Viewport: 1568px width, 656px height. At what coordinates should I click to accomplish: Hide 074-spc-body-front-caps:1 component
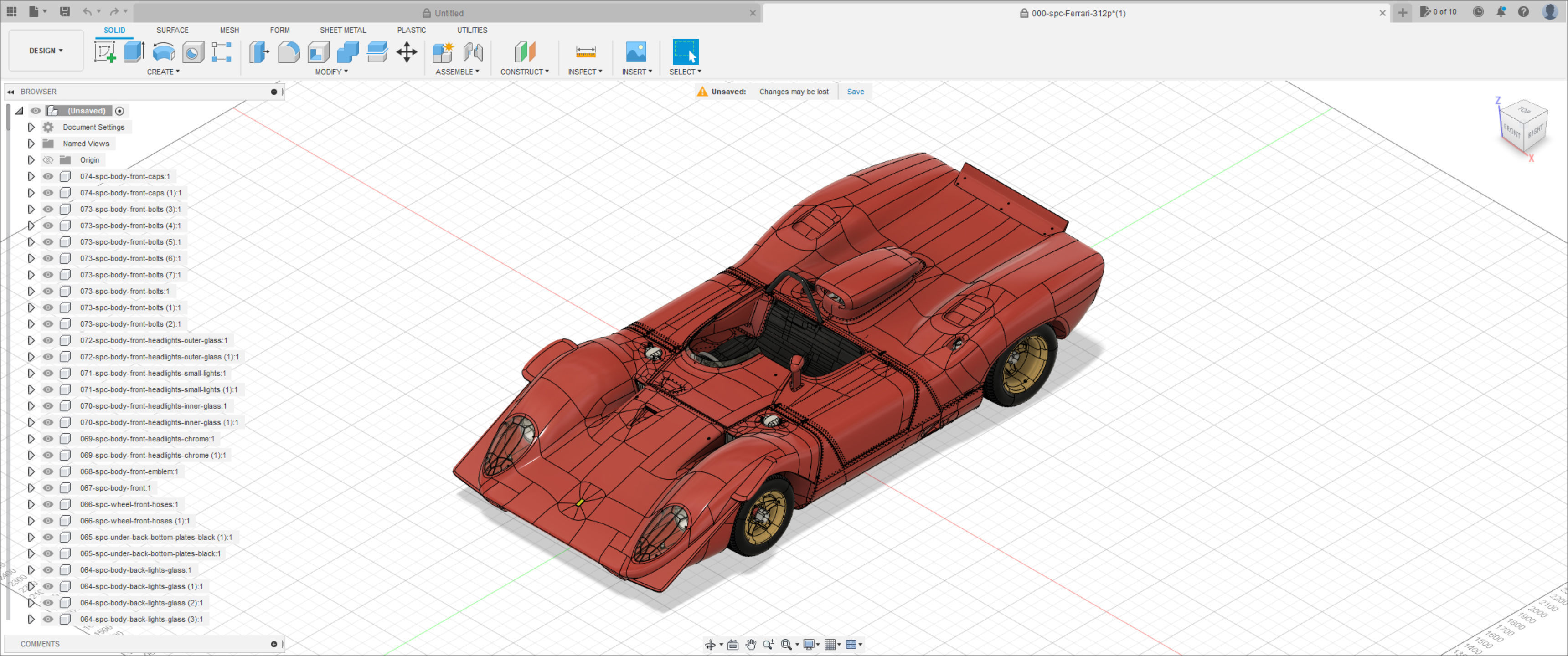(48, 176)
